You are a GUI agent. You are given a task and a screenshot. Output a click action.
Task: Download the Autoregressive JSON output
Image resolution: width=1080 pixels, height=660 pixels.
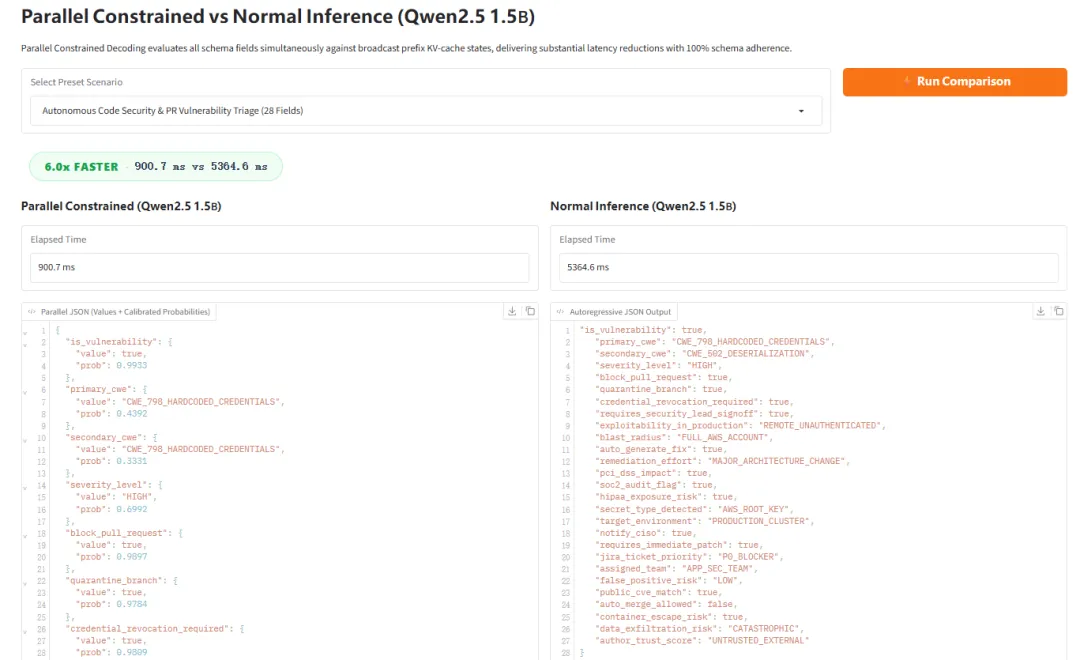(x=1041, y=311)
